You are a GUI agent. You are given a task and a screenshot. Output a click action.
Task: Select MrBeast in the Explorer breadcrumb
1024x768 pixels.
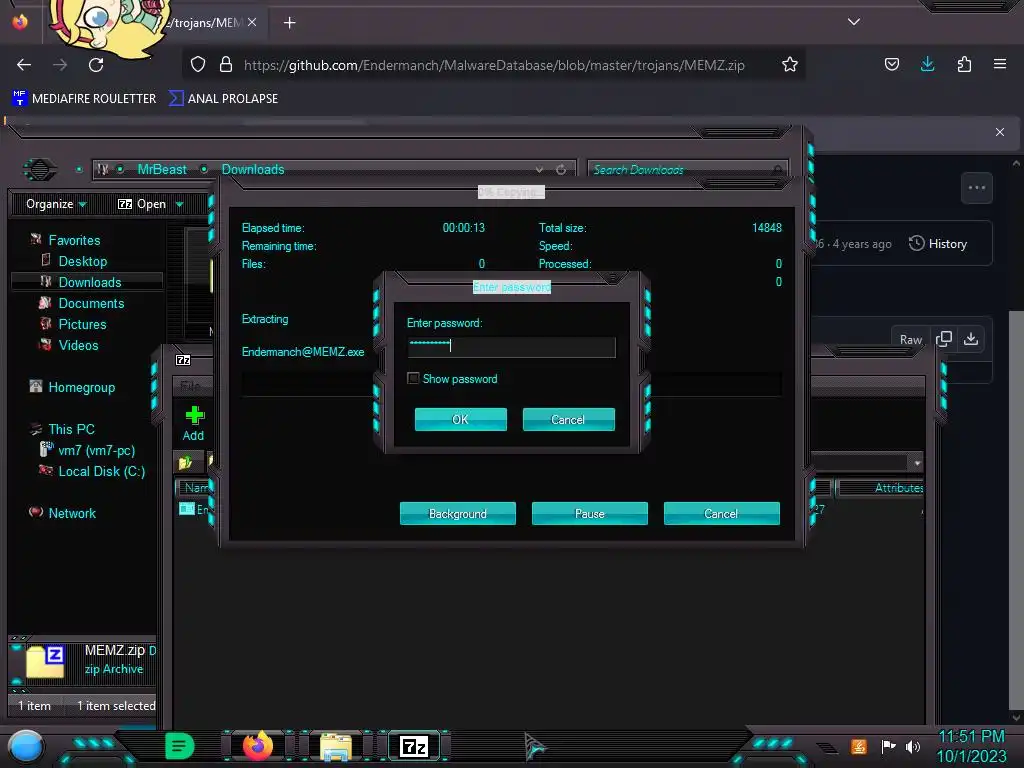[162, 169]
